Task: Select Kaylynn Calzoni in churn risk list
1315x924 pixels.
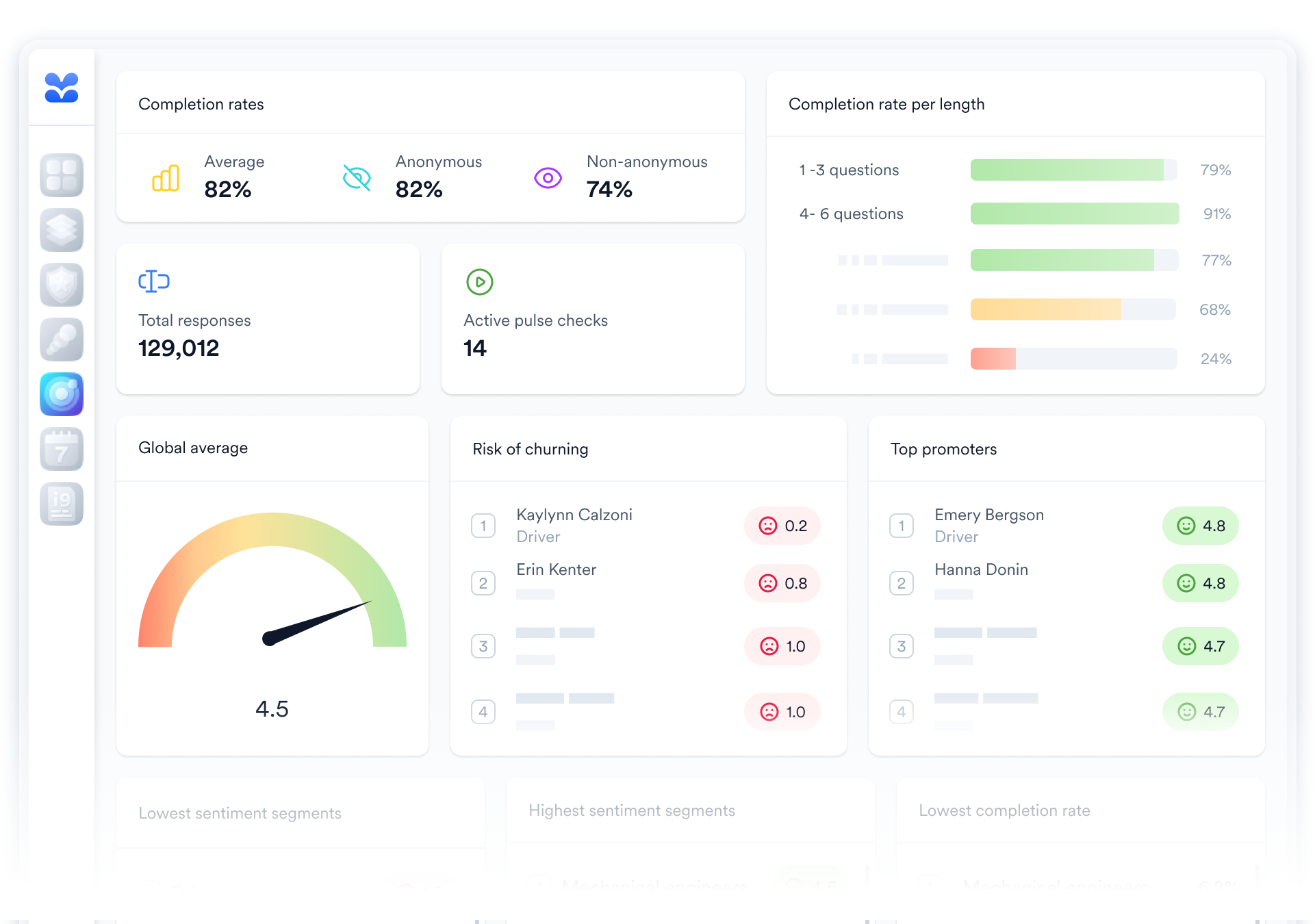Action: pyautogui.click(x=574, y=515)
